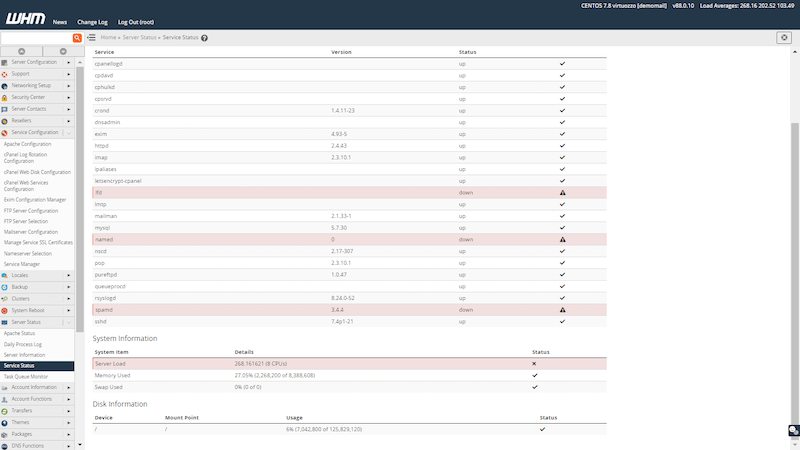Viewport: 800px width, 450px height.
Task: Open Daily Process Log link
Action: [x=22, y=344]
